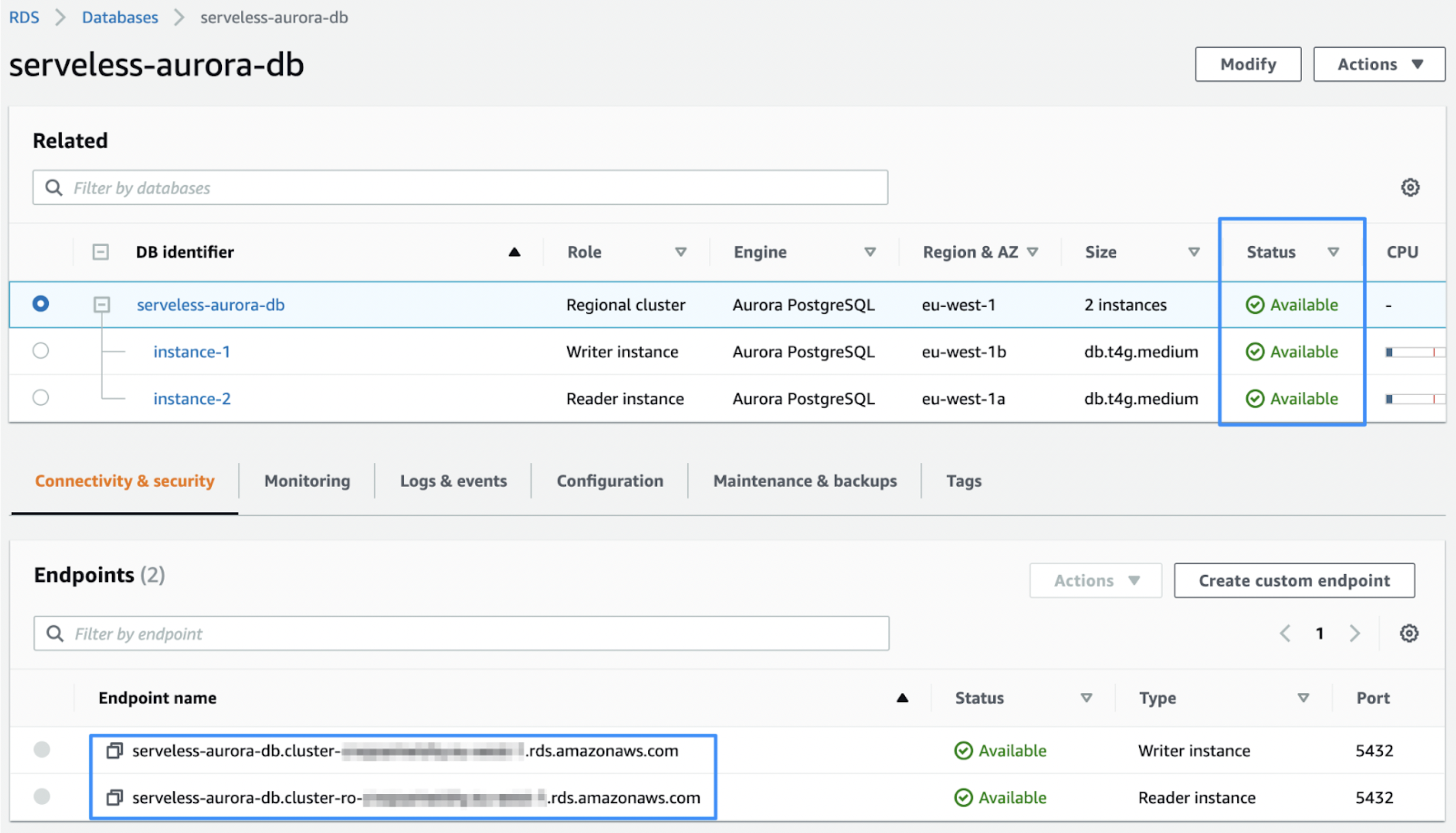Select the instance-1 radio button
Viewport: 1456px width, 833px height.
[41, 351]
